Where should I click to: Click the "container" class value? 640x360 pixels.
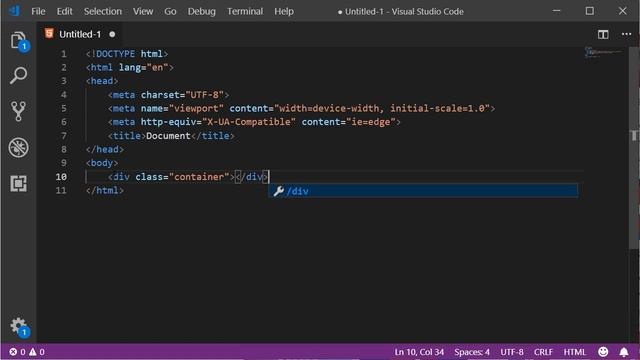(x=199, y=177)
